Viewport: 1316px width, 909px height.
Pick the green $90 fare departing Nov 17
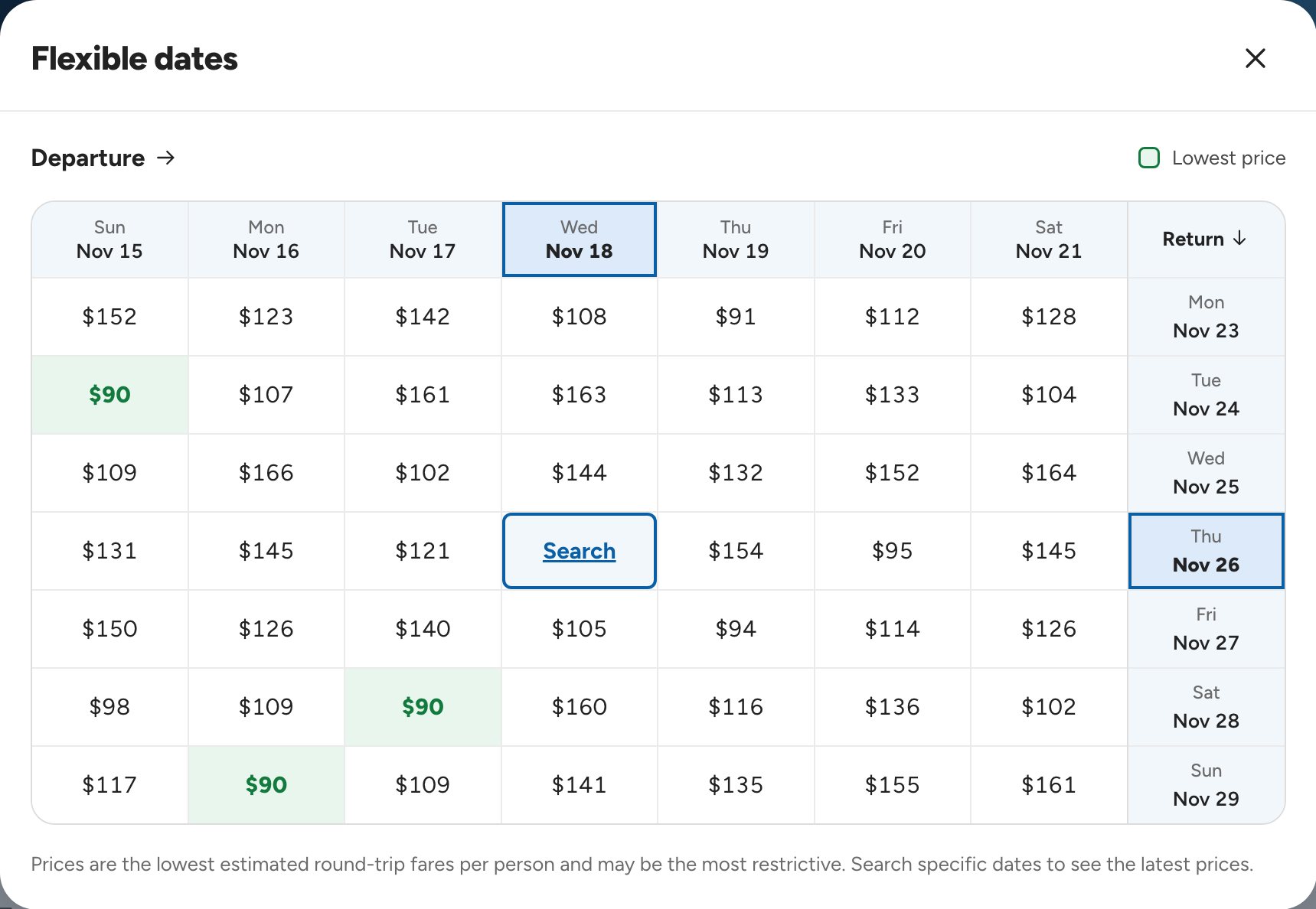423,707
